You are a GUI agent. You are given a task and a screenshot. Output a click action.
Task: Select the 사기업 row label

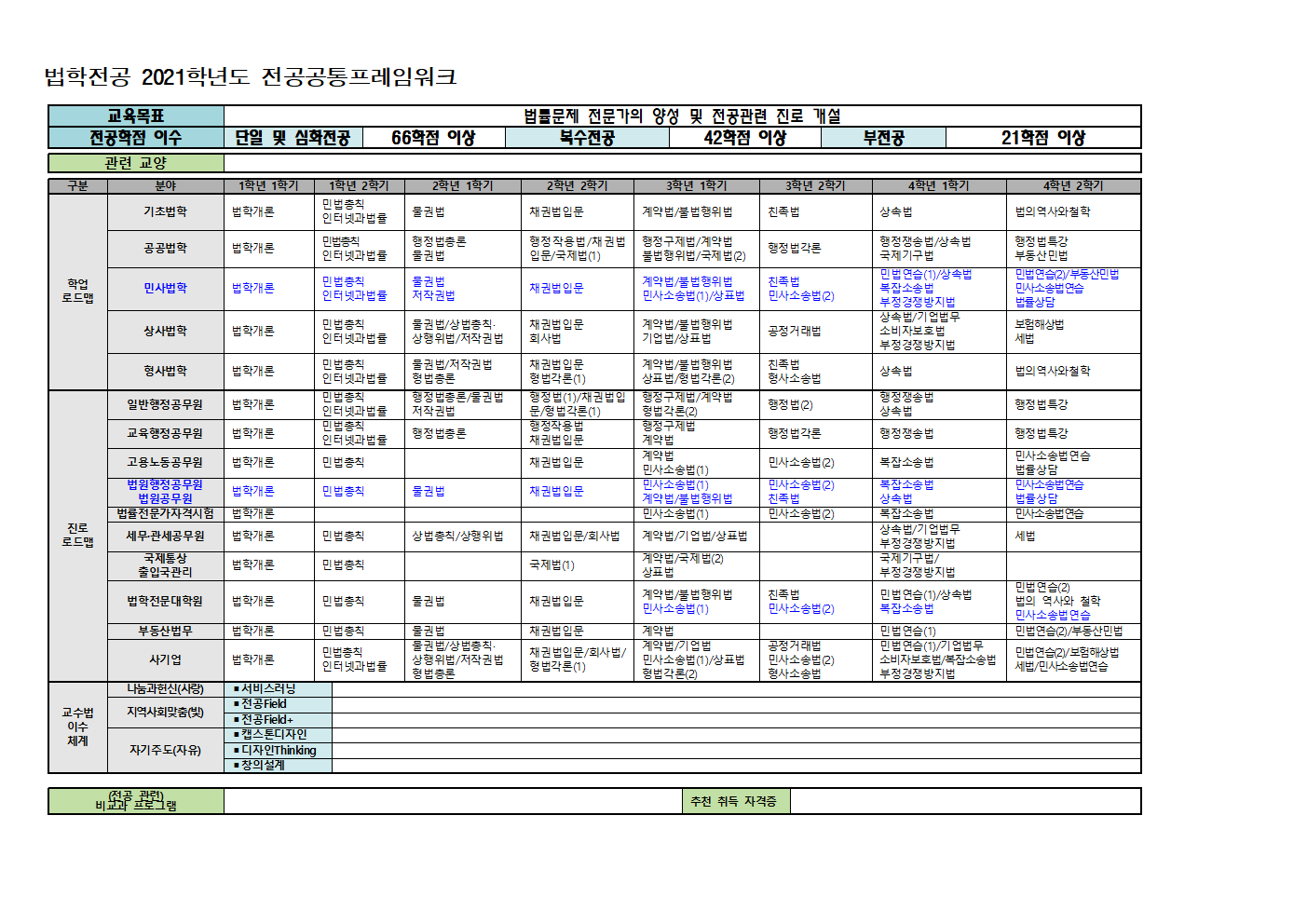click(165, 659)
